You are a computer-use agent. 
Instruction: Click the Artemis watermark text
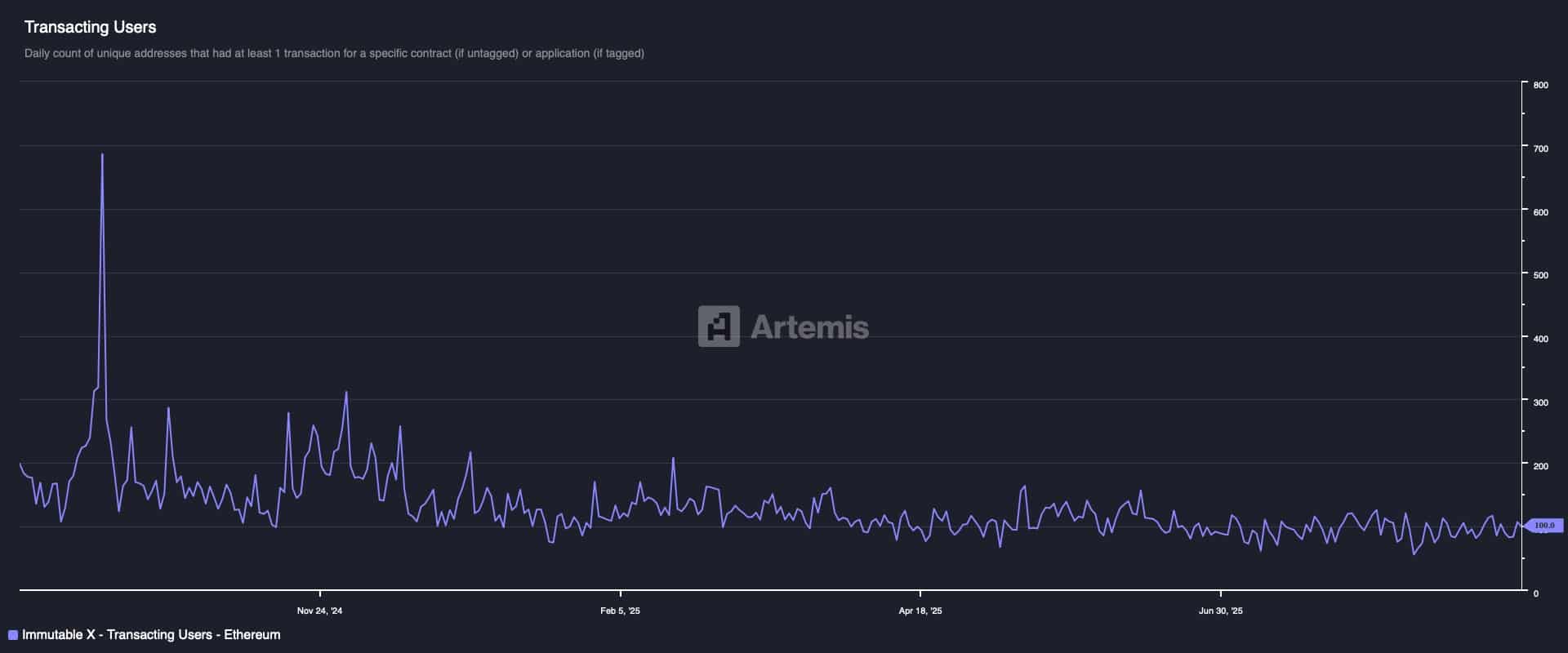tap(809, 327)
